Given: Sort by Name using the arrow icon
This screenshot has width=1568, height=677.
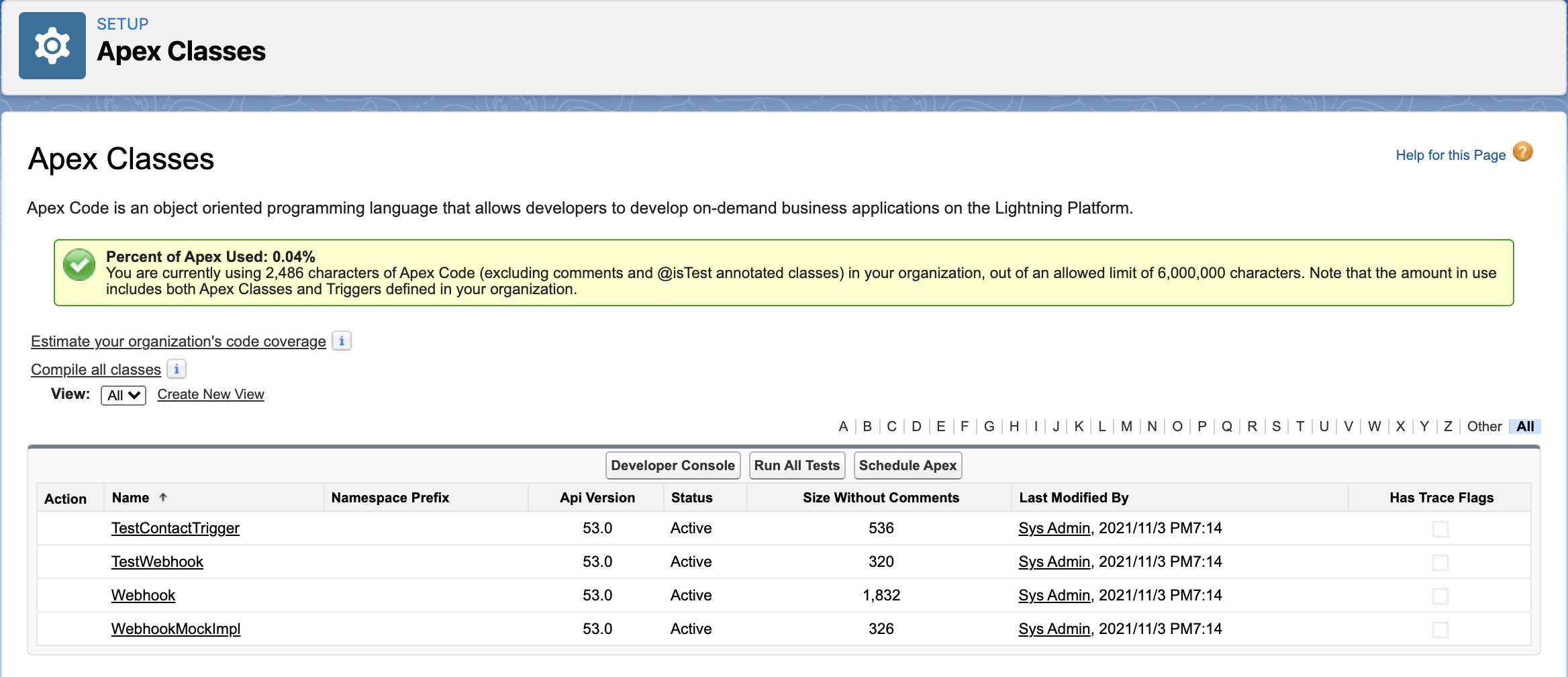Looking at the screenshot, I should click(163, 498).
